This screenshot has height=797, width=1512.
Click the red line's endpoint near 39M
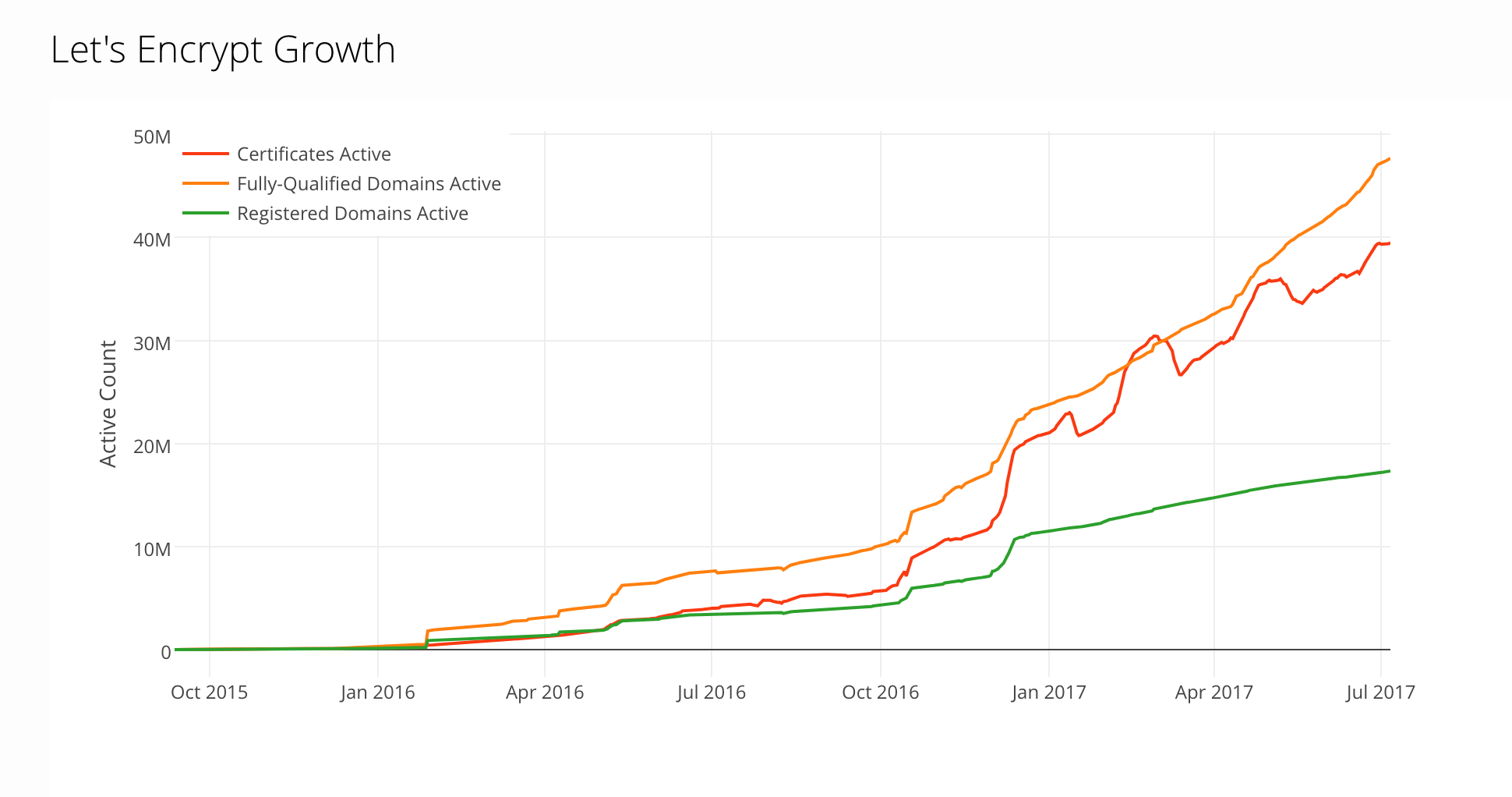pos(1390,243)
